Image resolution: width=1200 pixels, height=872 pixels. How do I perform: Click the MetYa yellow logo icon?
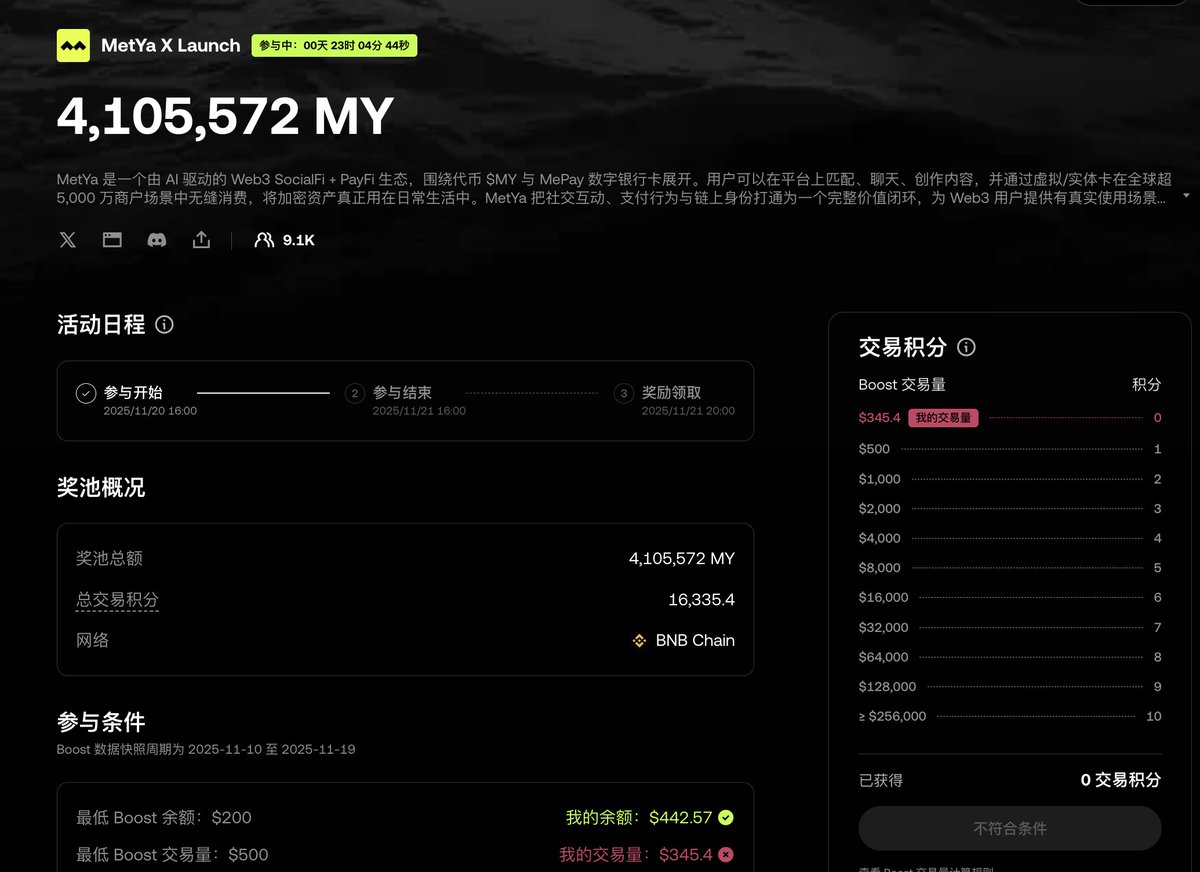tap(73, 45)
